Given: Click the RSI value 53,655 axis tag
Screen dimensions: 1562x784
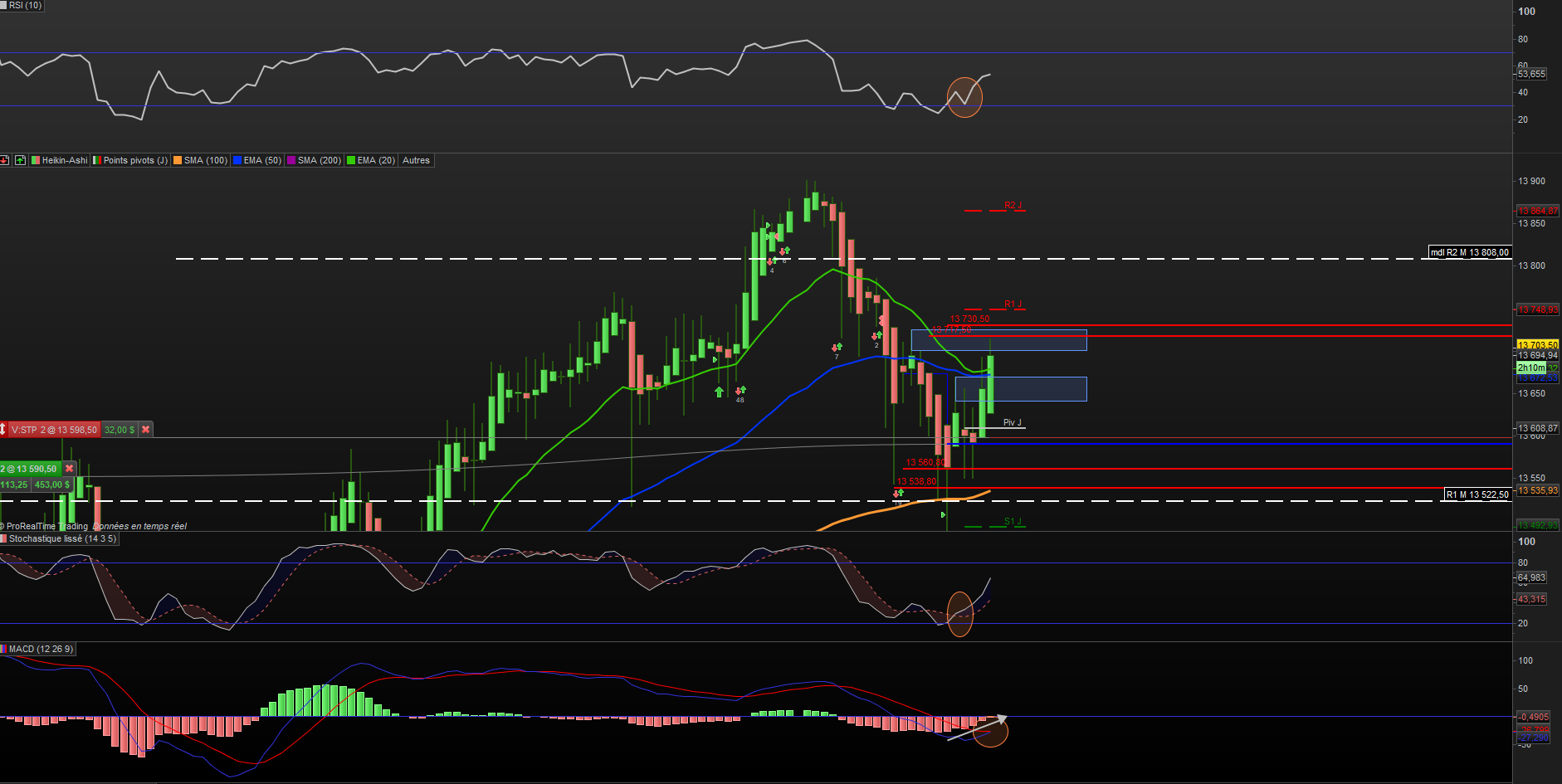Looking at the screenshot, I should click(x=1531, y=74).
